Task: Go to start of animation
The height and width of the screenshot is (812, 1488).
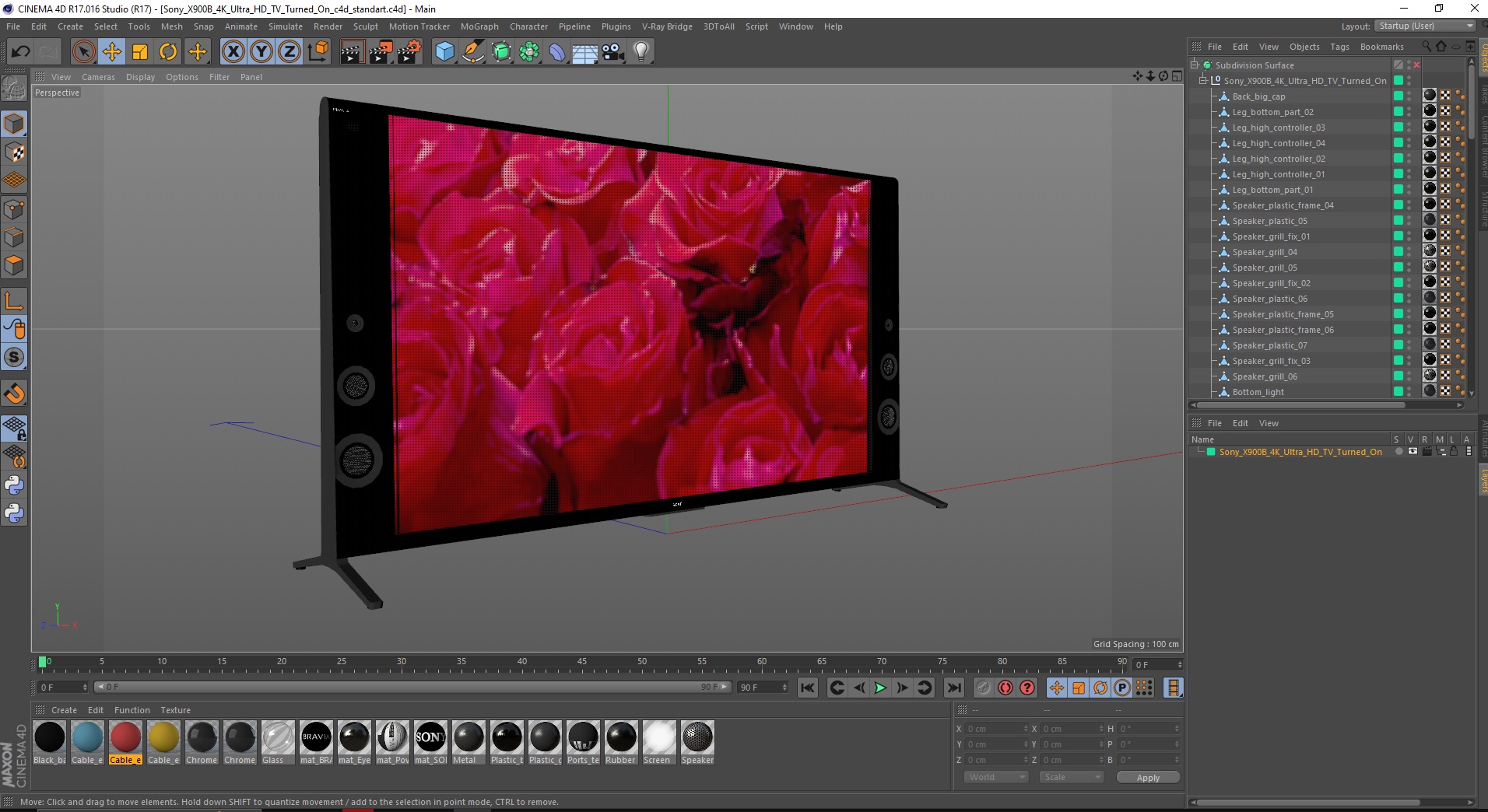Action: pos(808,688)
